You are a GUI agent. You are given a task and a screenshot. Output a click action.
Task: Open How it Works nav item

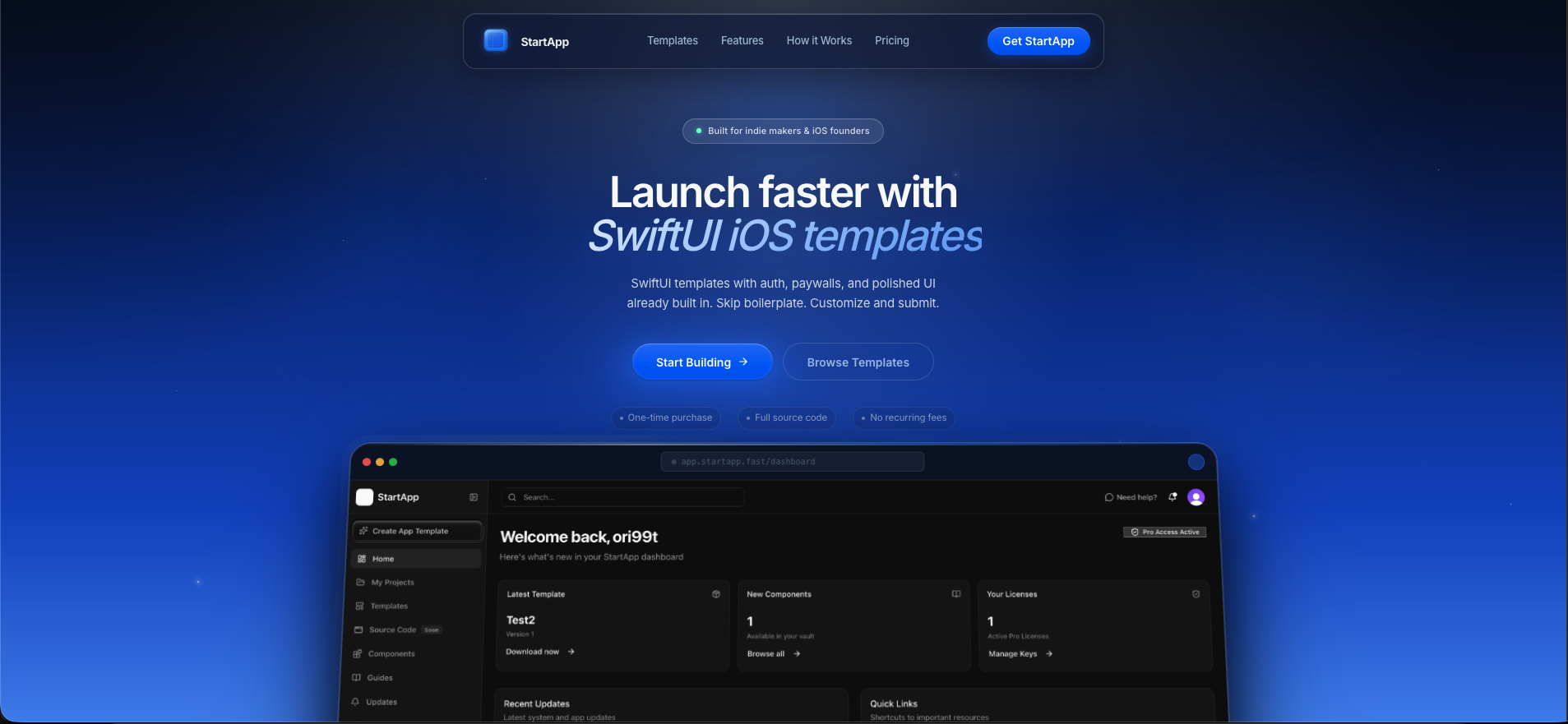(819, 40)
